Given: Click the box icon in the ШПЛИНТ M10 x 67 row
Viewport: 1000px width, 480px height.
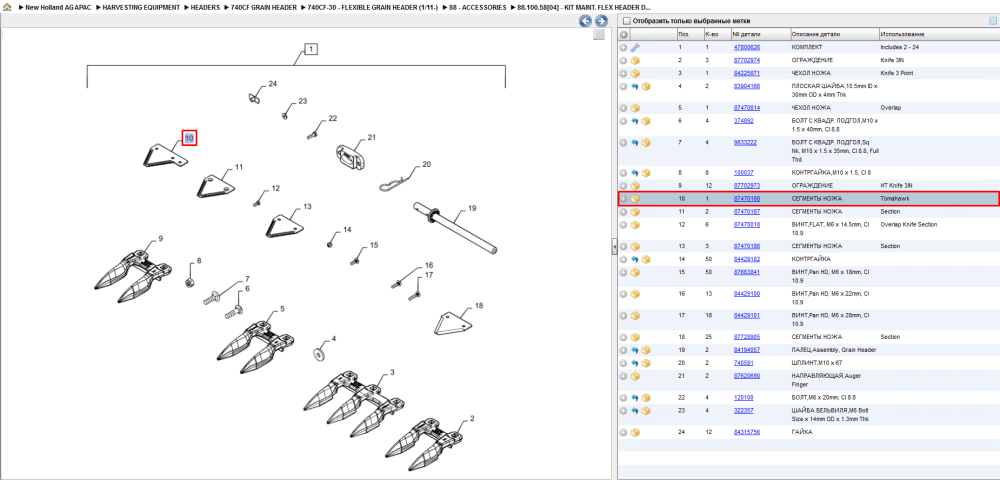Looking at the screenshot, I should click(x=646, y=363).
